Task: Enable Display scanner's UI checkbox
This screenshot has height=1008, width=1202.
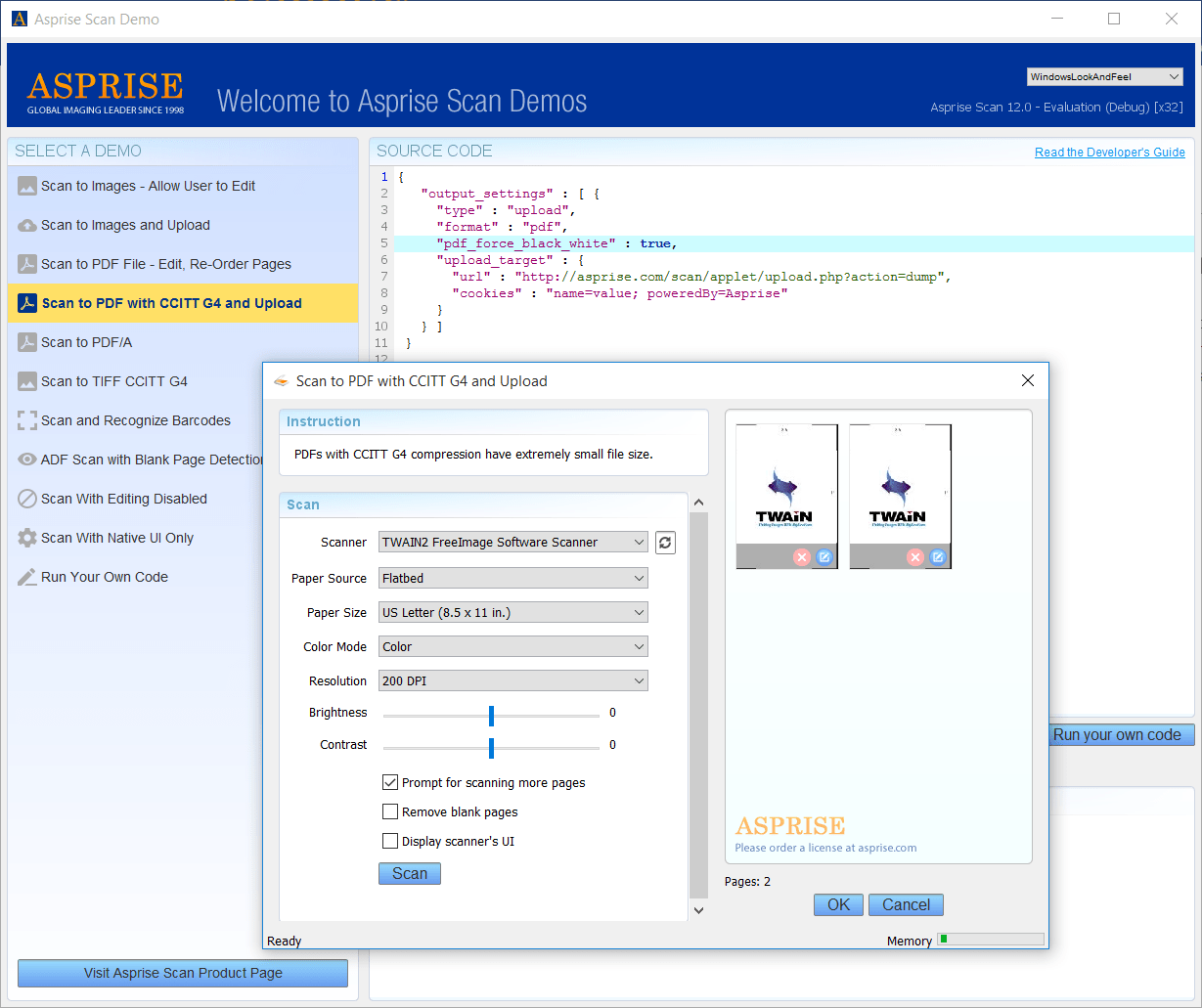Action: tap(390, 841)
